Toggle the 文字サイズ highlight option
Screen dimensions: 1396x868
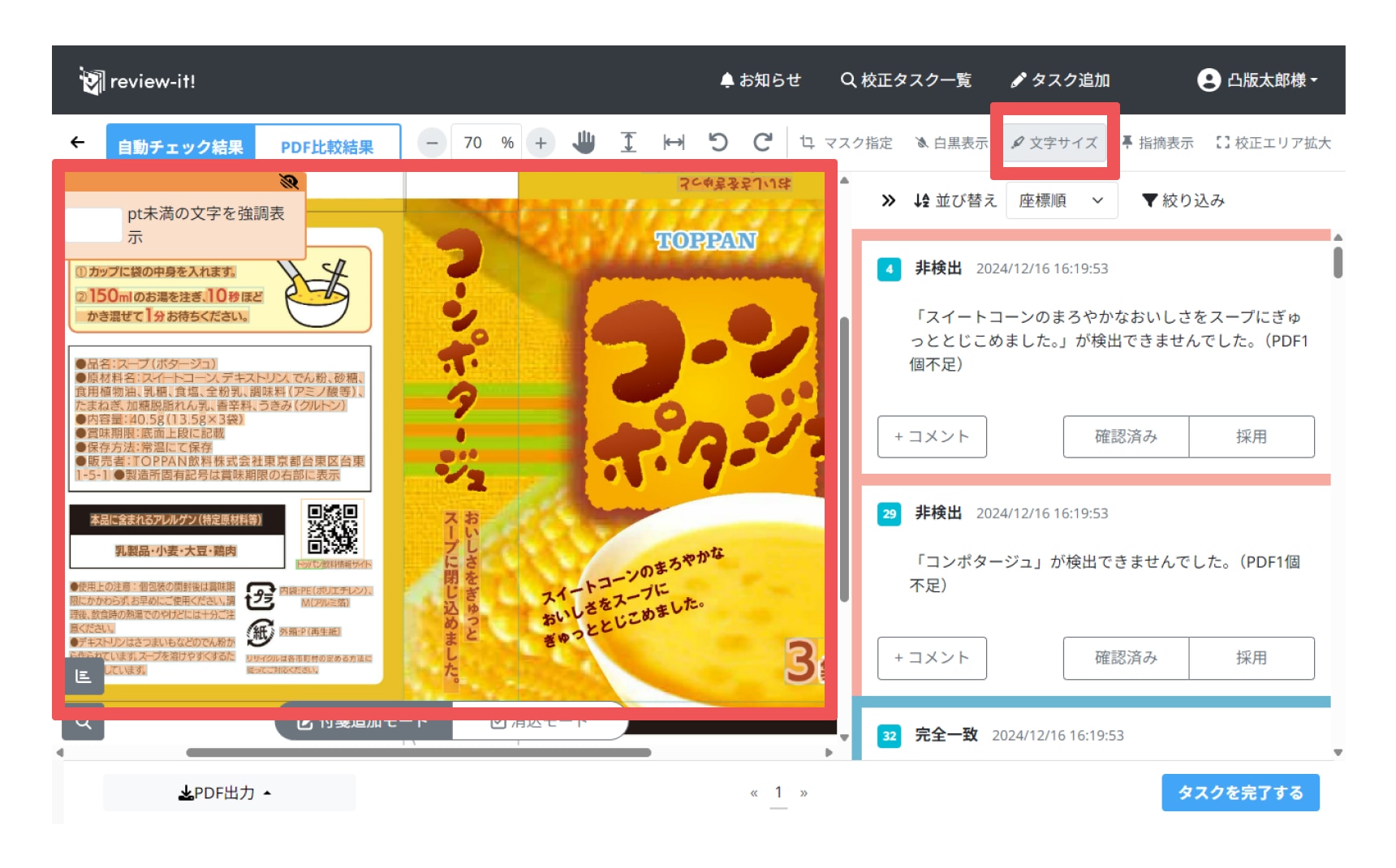tap(1054, 143)
